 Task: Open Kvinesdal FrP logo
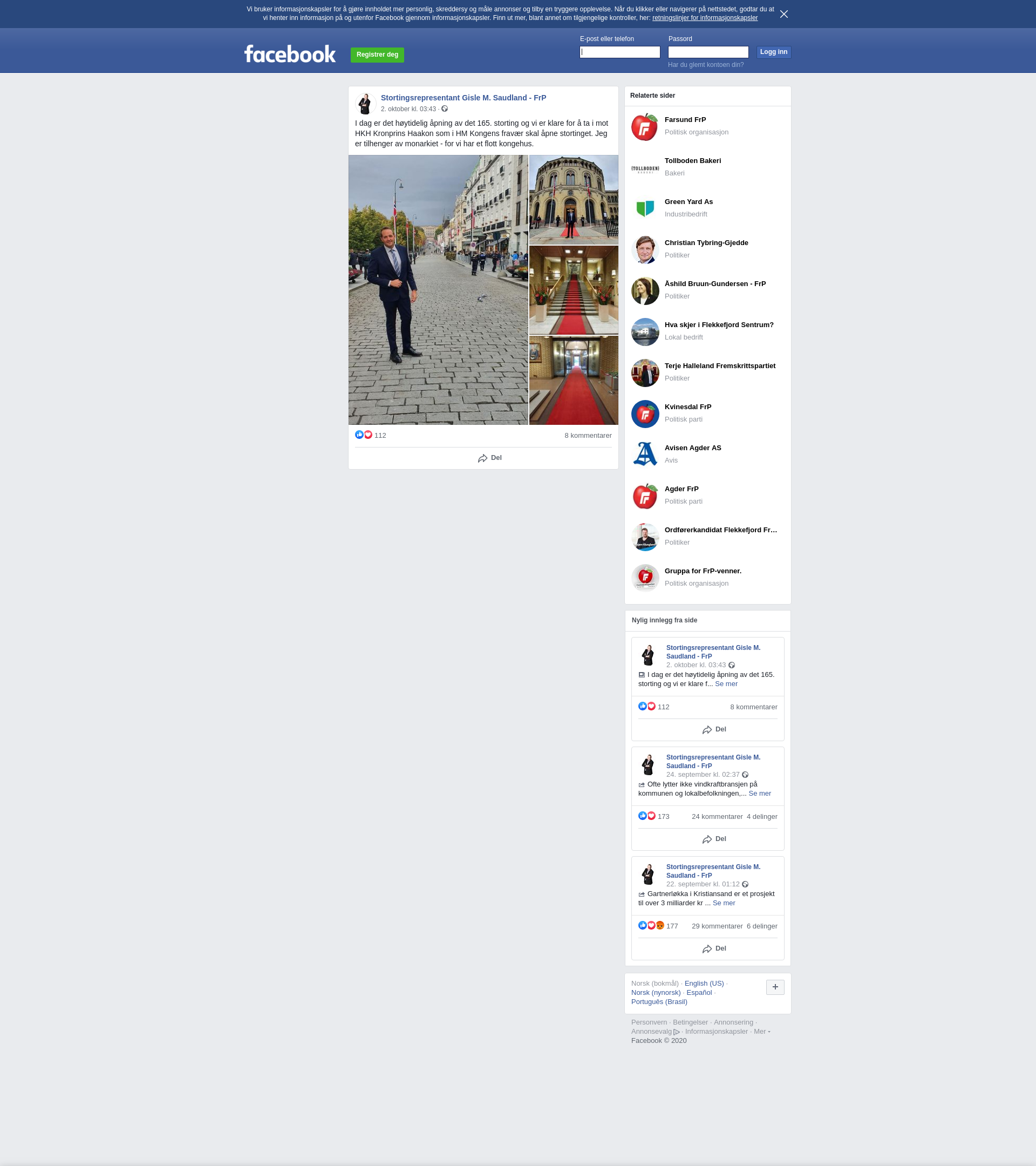(x=645, y=414)
